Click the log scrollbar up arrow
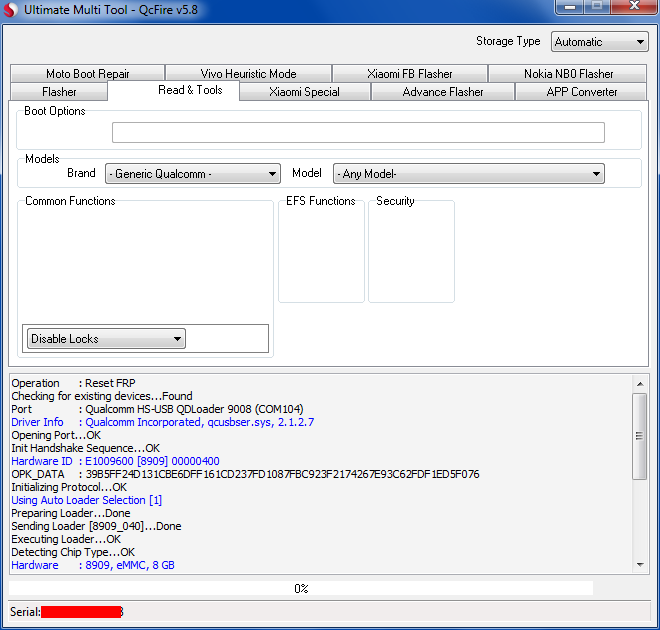This screenshot has height=630, width=660. 640,384
